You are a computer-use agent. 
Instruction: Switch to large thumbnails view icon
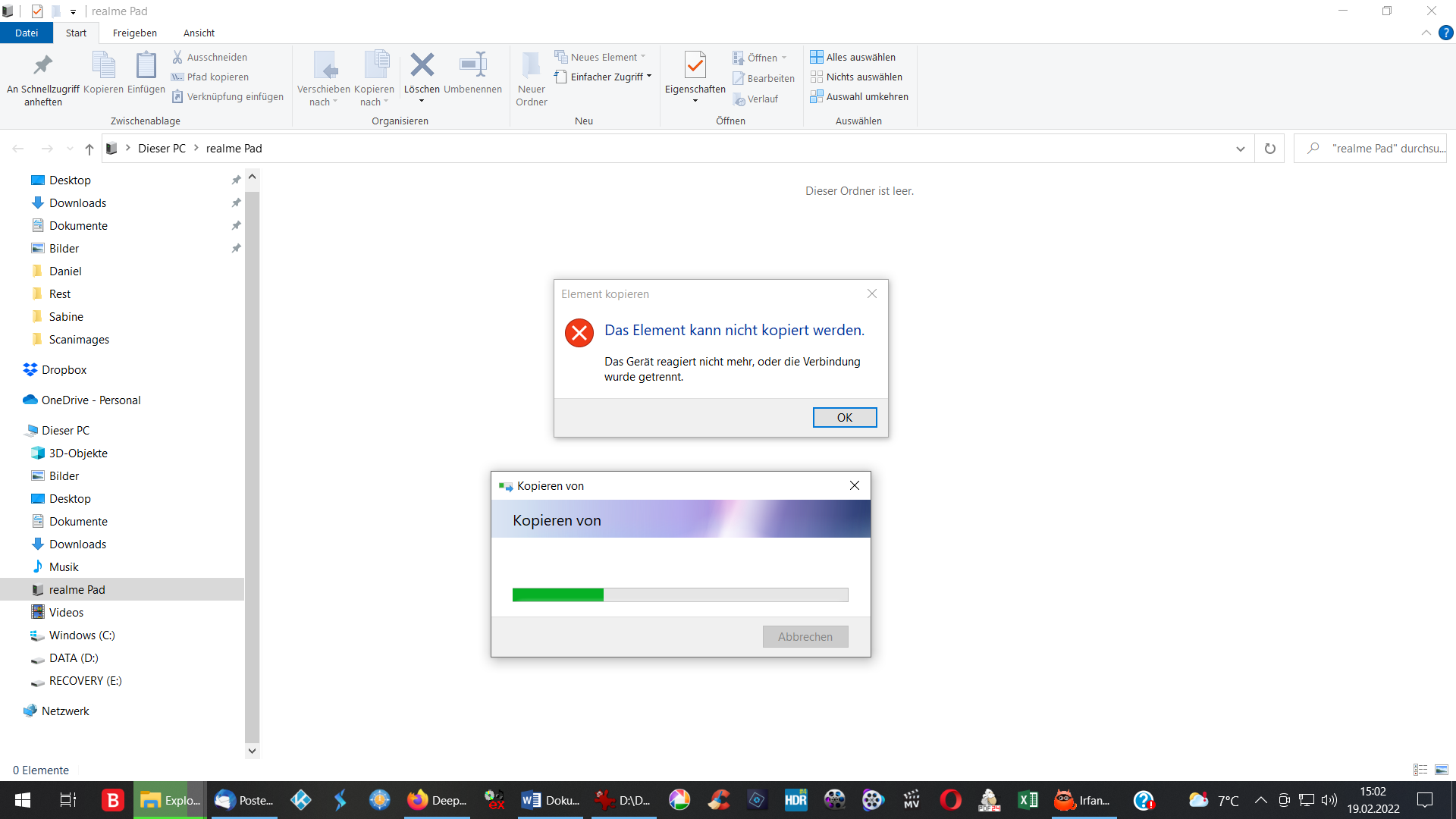(x=1442, y=770)
